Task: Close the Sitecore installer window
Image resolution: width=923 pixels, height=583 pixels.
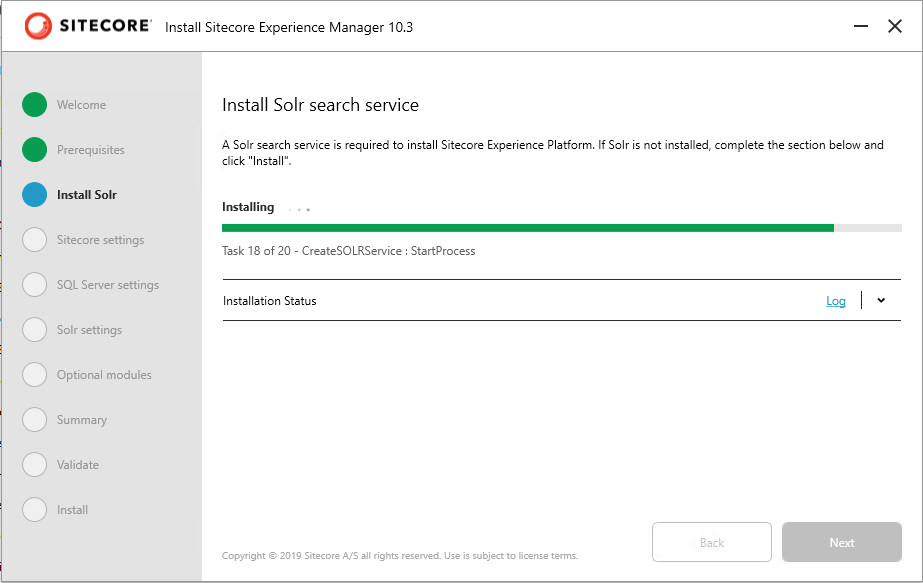Action: tap(895, 27)
